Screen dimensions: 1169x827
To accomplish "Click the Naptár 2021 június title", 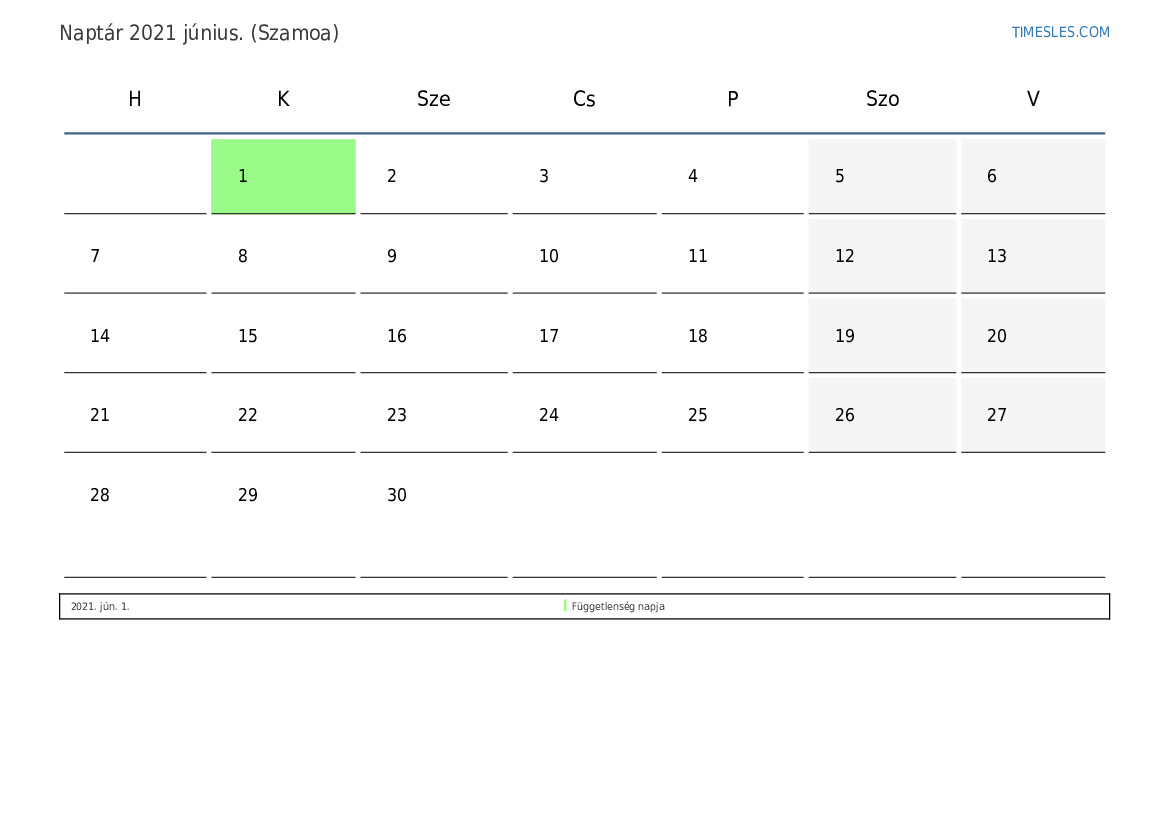I will [199, 33].
